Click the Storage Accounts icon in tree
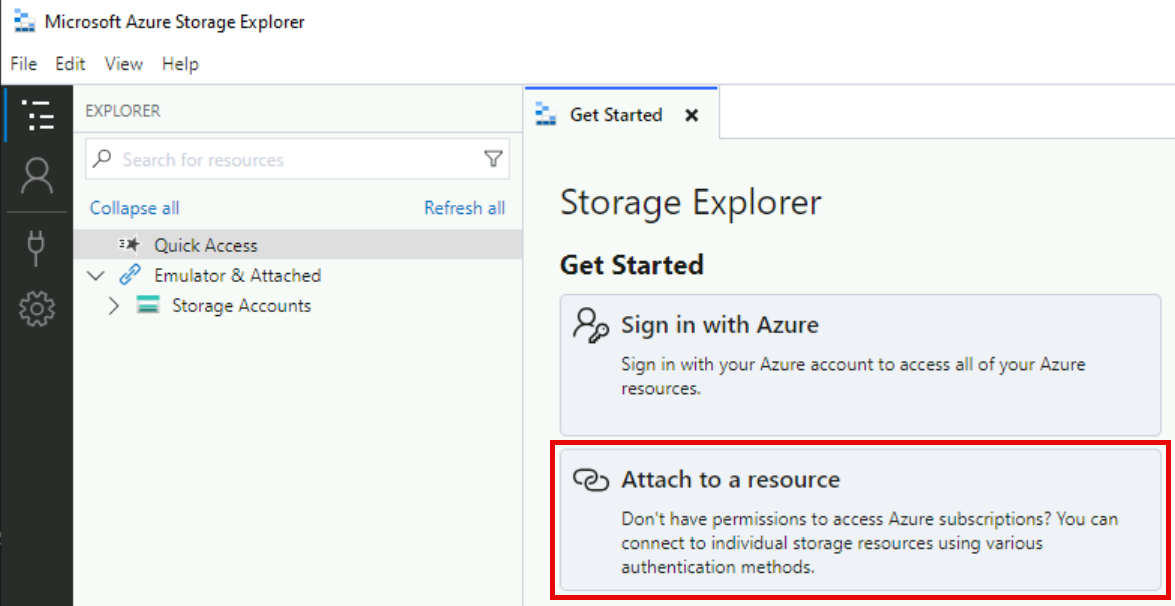The width and height of the screenshot is (1175, 606). (x=148, y=306)
